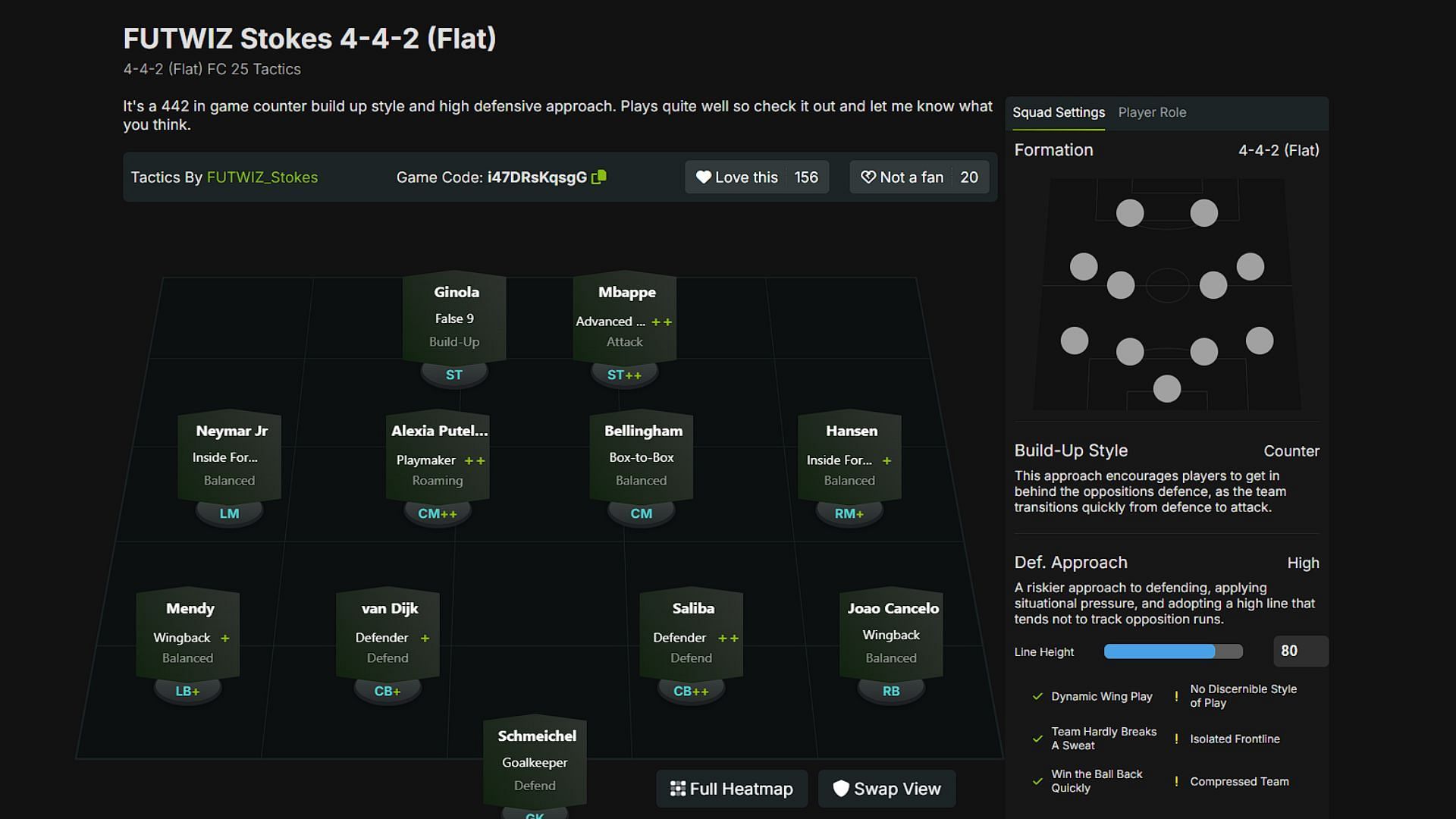Click the Isolated Frontline warning icon

point(1176,739)
